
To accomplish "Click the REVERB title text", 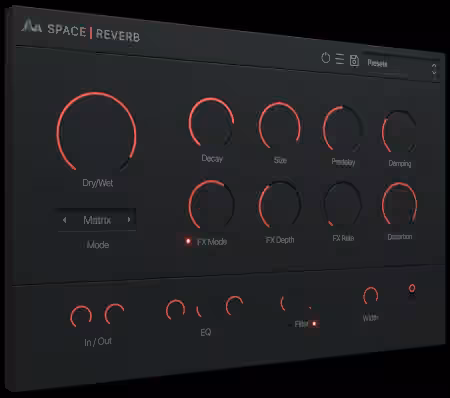I will (x=118, y=35).
